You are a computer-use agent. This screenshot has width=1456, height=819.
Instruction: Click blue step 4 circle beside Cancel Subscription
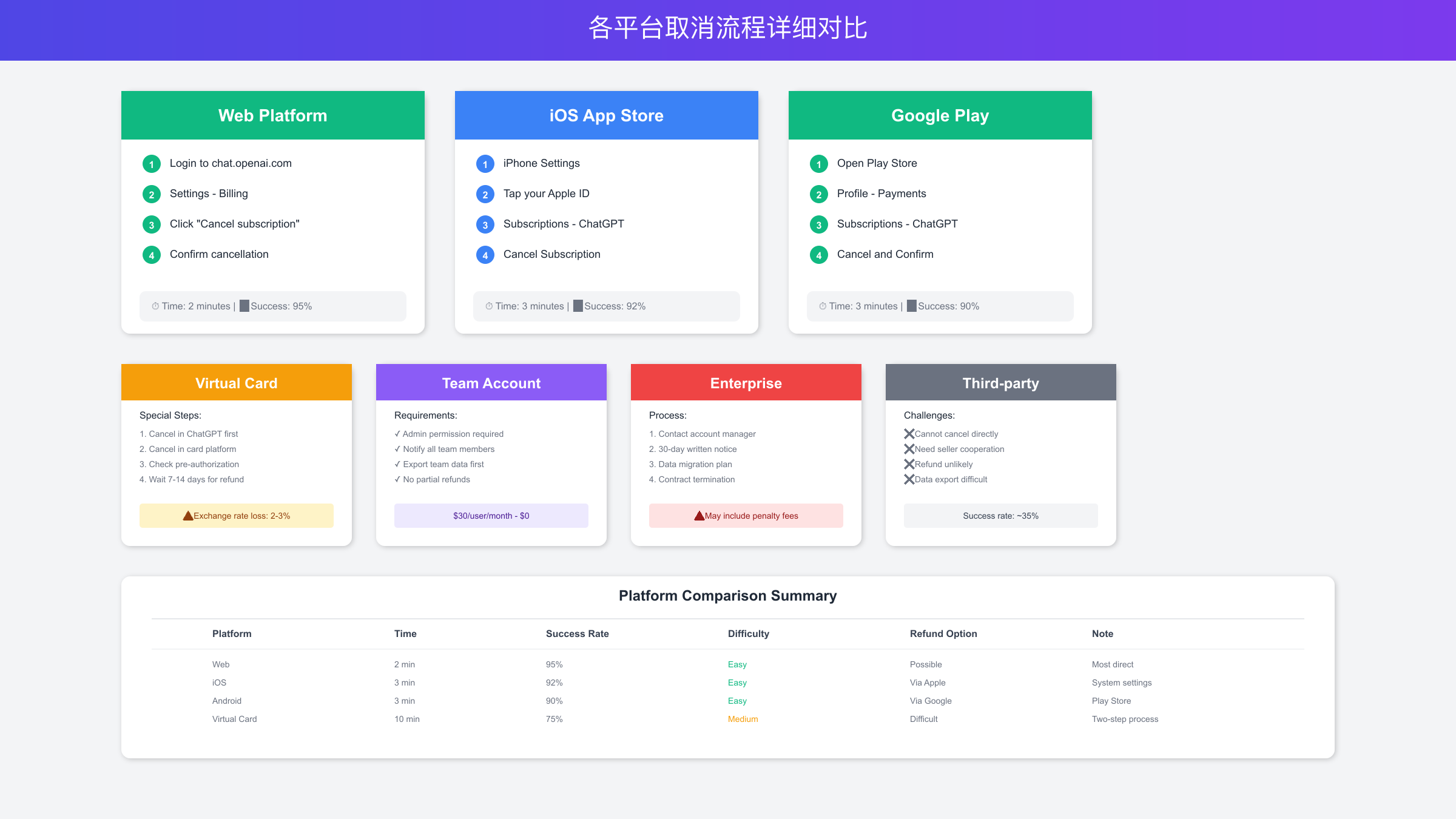(x=485, y=255)
